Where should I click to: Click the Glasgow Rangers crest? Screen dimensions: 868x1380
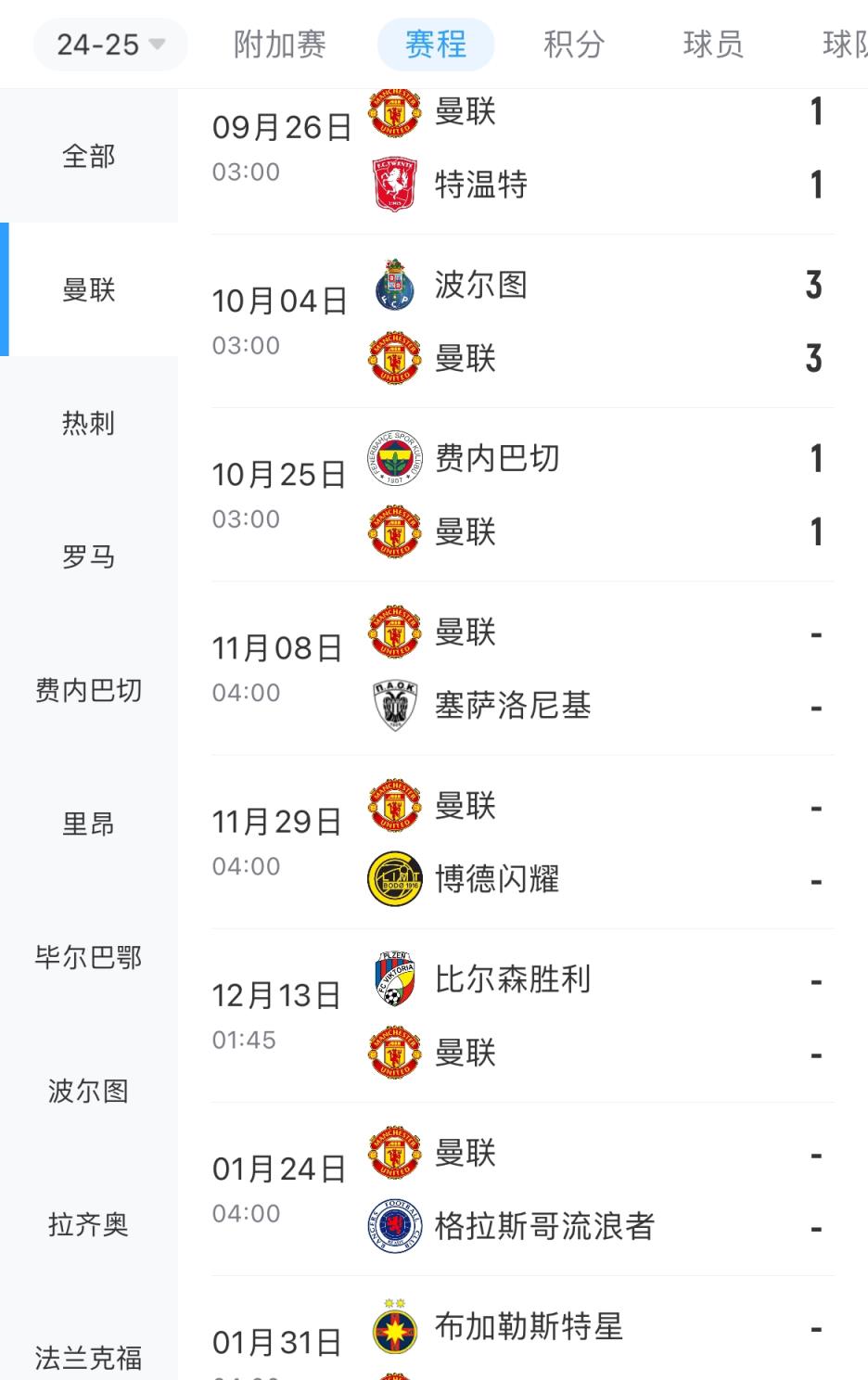click(x=395, y=1227)
